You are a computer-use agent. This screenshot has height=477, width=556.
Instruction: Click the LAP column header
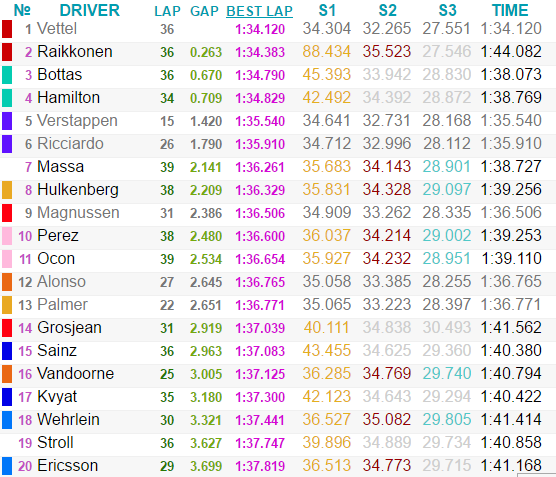[167, 11]
